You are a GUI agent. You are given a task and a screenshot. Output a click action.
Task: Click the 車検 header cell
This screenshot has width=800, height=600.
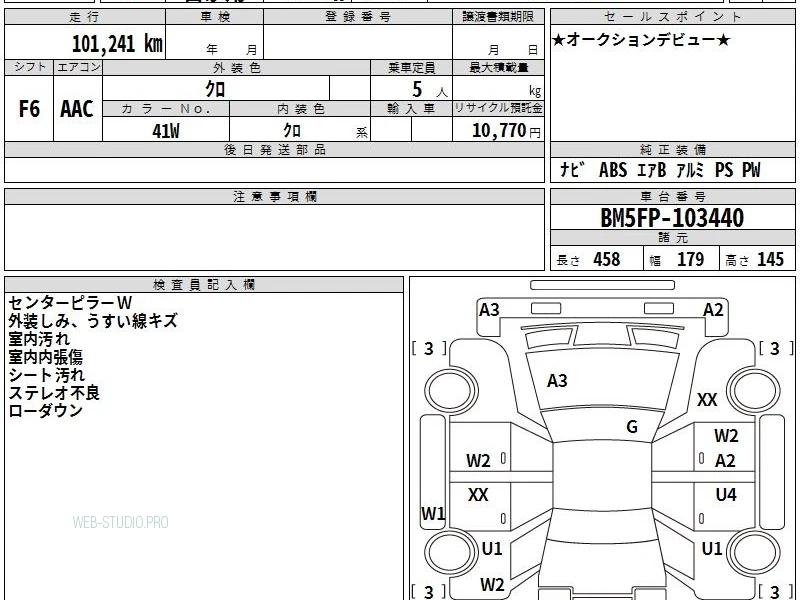[215, 17]
